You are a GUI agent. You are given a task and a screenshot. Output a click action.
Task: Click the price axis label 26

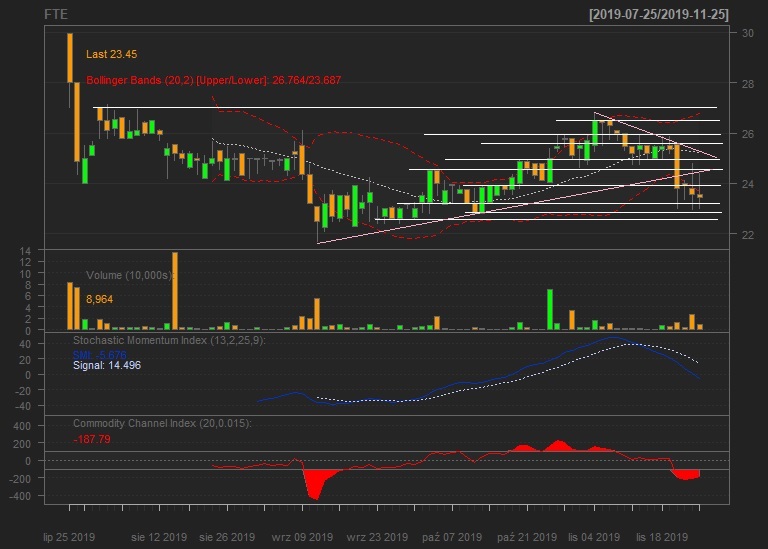(748, 134)
